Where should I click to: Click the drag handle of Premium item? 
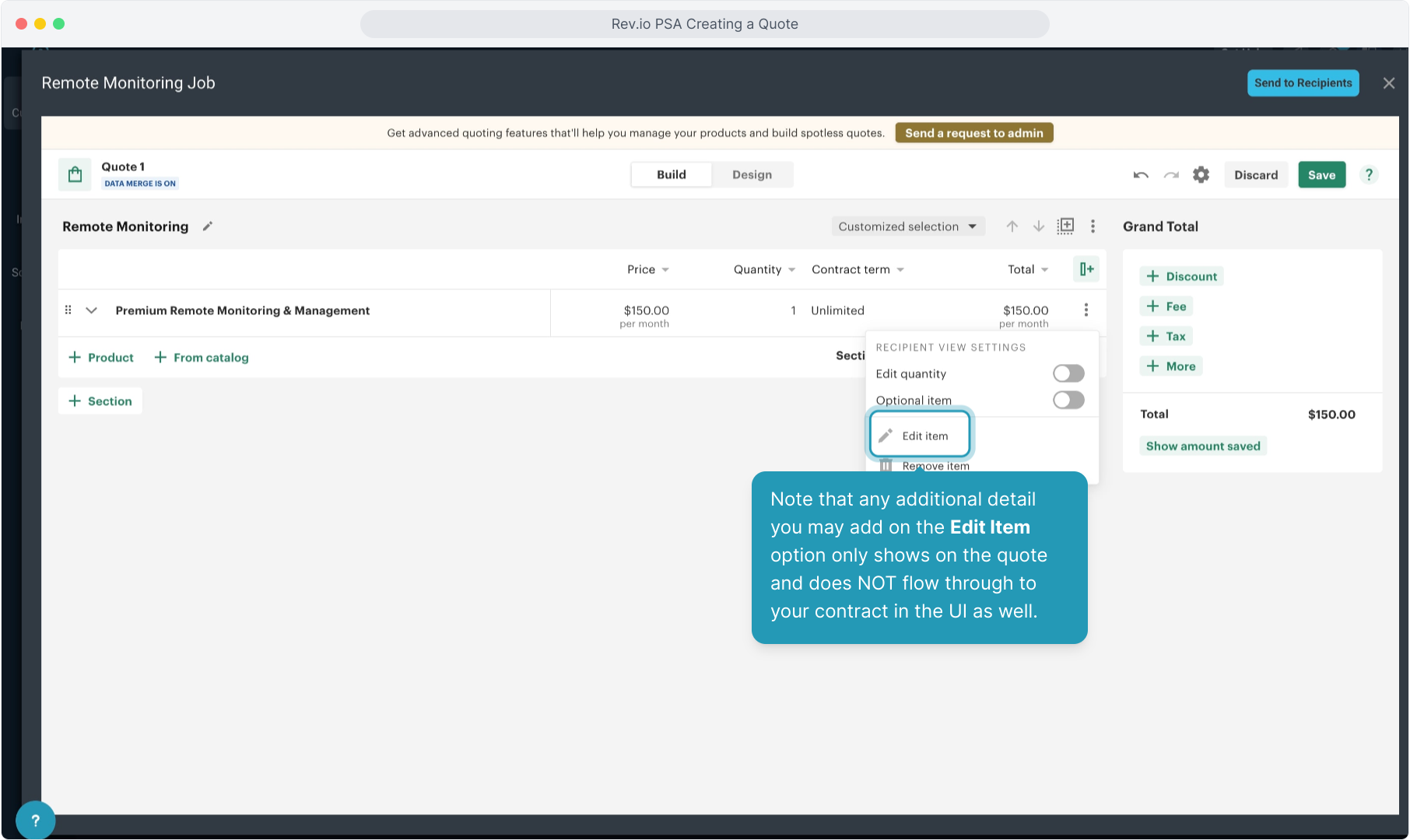coord(68,310)
